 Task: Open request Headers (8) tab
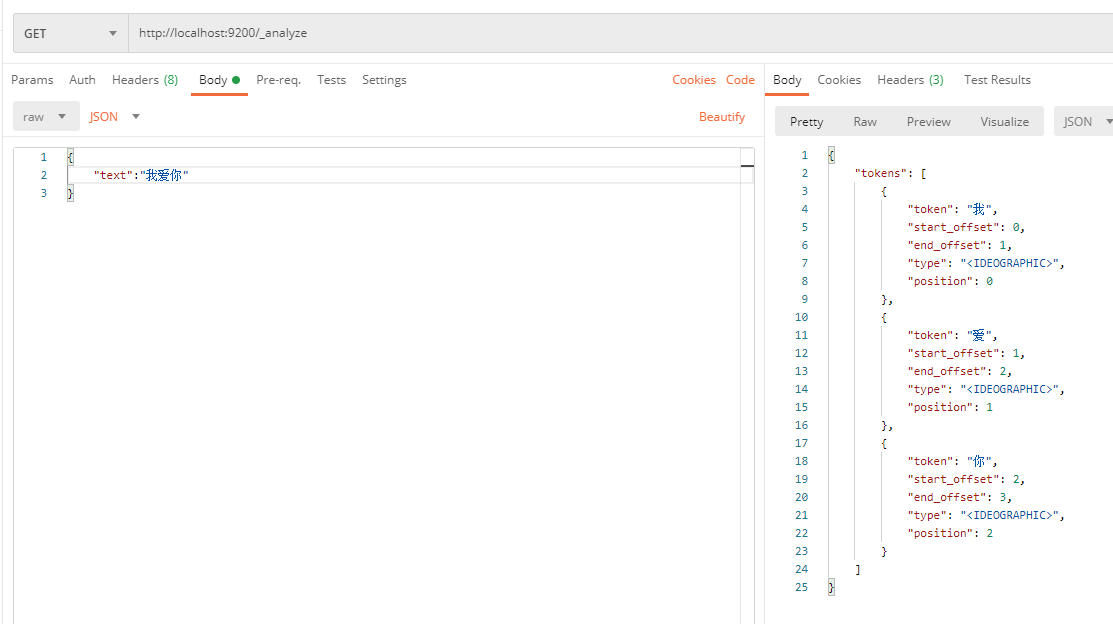click(x=145, y=80)
